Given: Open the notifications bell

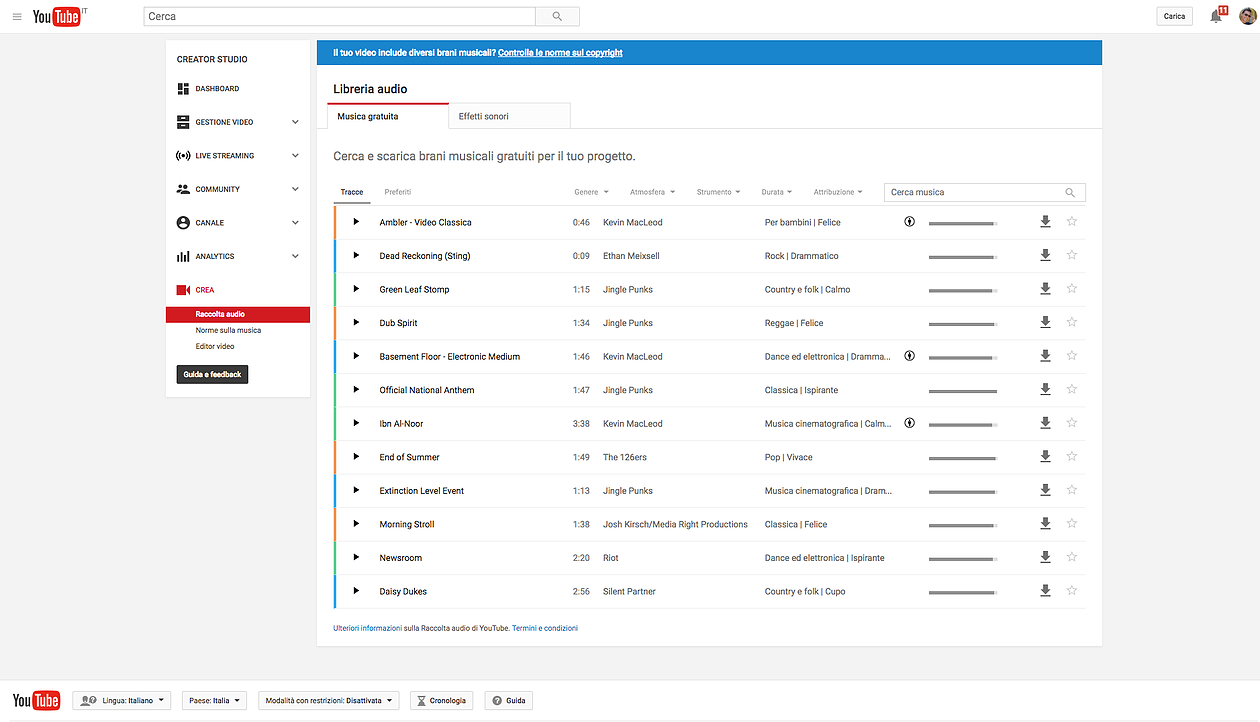Looking at the screenshot, I should (1216, 16).
